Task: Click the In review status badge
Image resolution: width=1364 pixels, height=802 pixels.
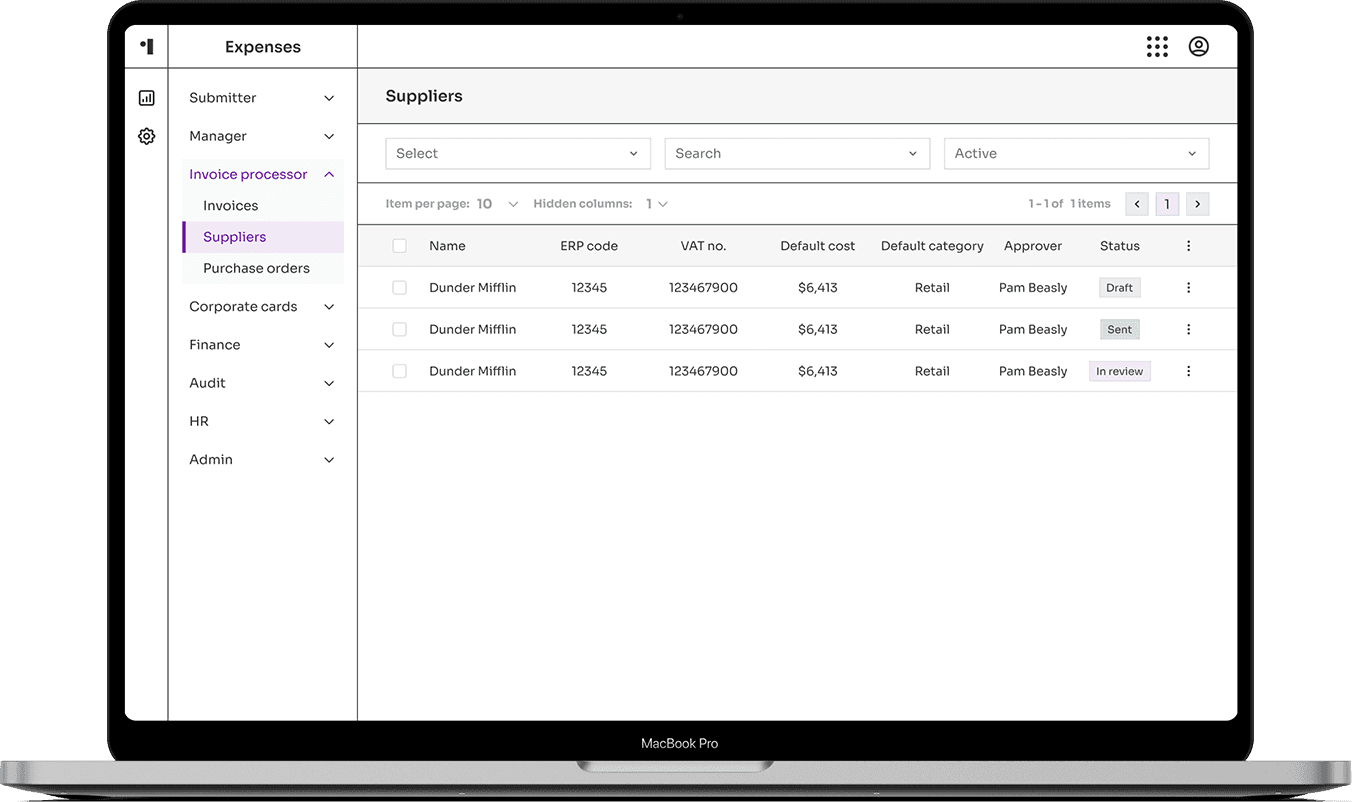Action: (1120, 371)
